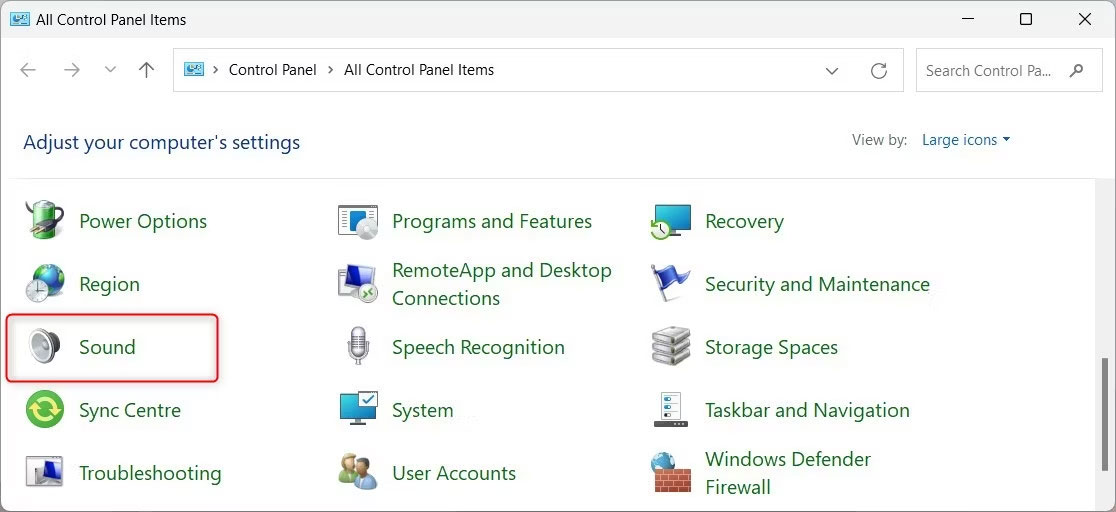The height and width of the screenshot is (512, 1116).
Task: Open the Taskbar and Navigation link
Action: click(x=807, y=410)
